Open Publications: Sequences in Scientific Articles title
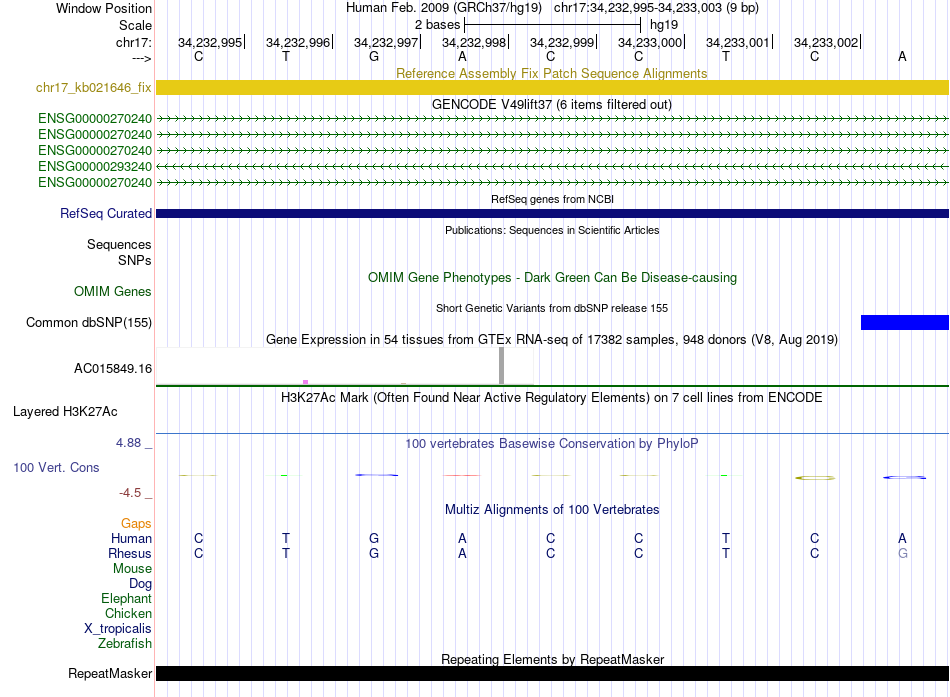Screen dimensions: 950x697 coord(552,230)
